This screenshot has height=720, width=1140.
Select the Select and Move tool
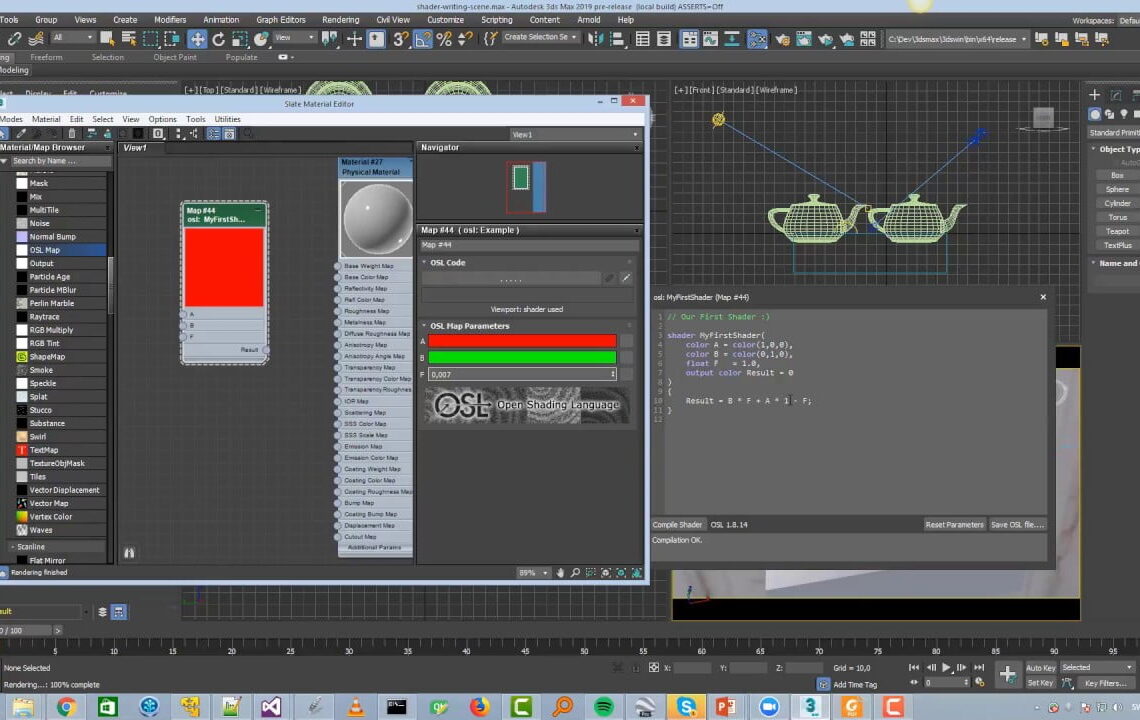coord(197,39)
